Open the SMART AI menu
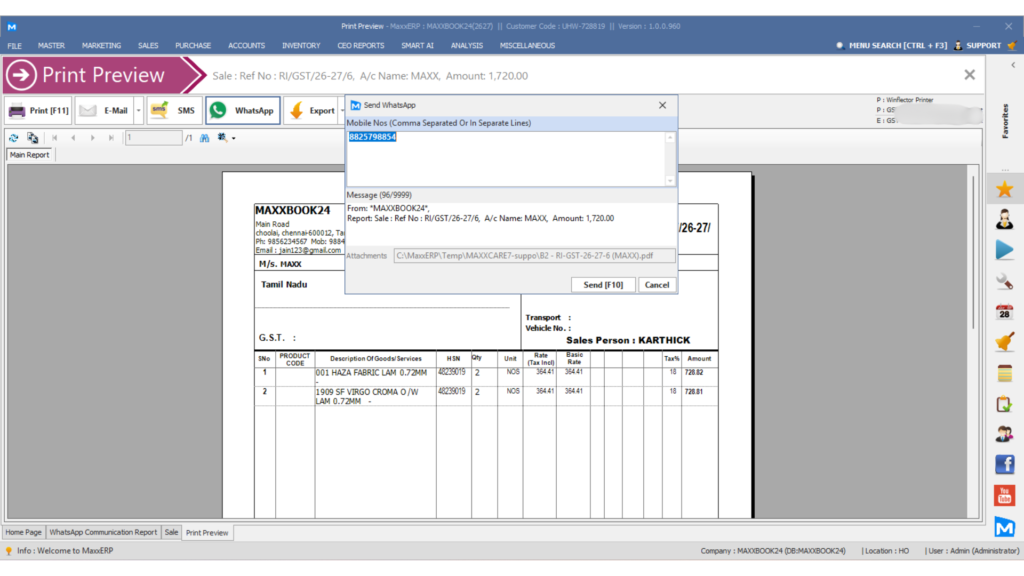1024x576 pixels. point(417,46)
